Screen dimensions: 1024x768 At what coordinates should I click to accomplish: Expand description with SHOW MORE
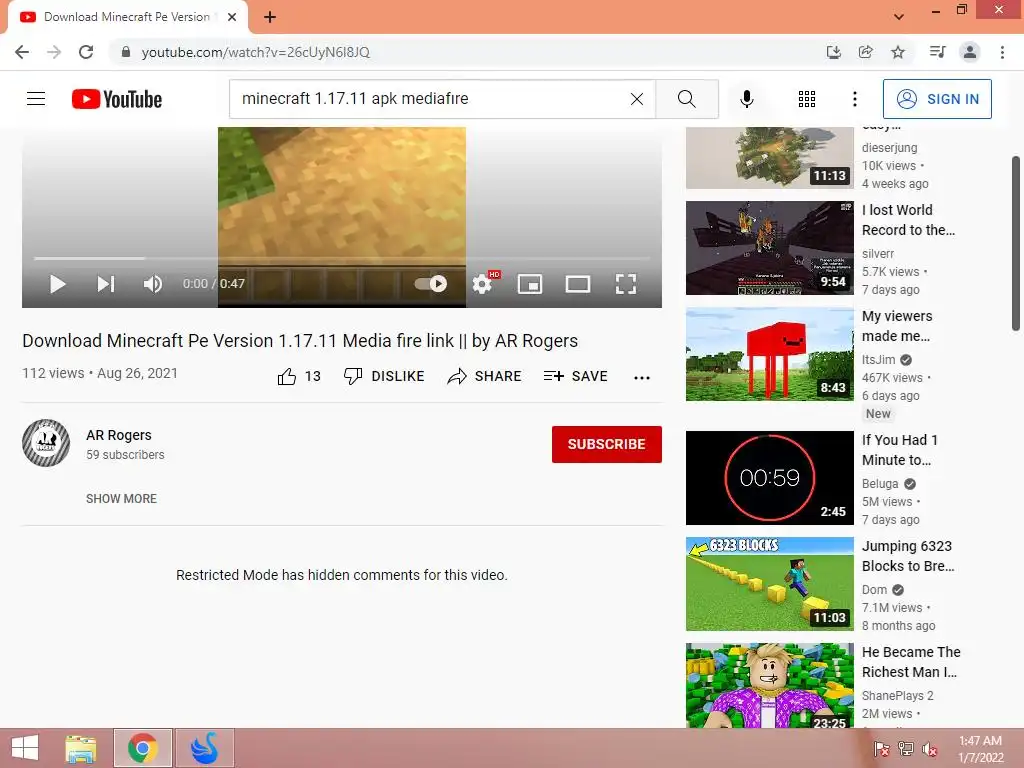coord(121,498)
